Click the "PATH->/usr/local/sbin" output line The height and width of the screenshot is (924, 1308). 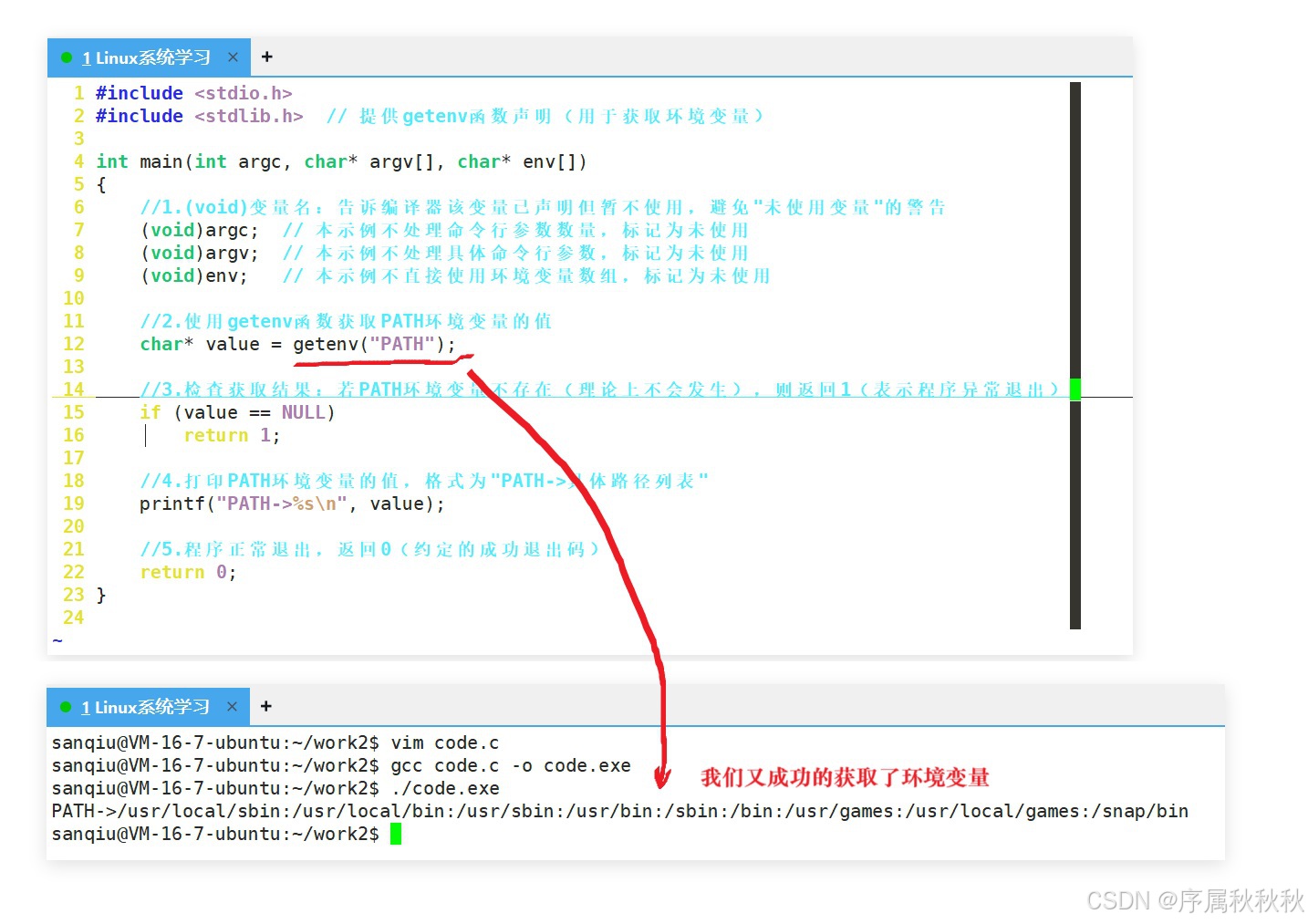coord(620,811)
